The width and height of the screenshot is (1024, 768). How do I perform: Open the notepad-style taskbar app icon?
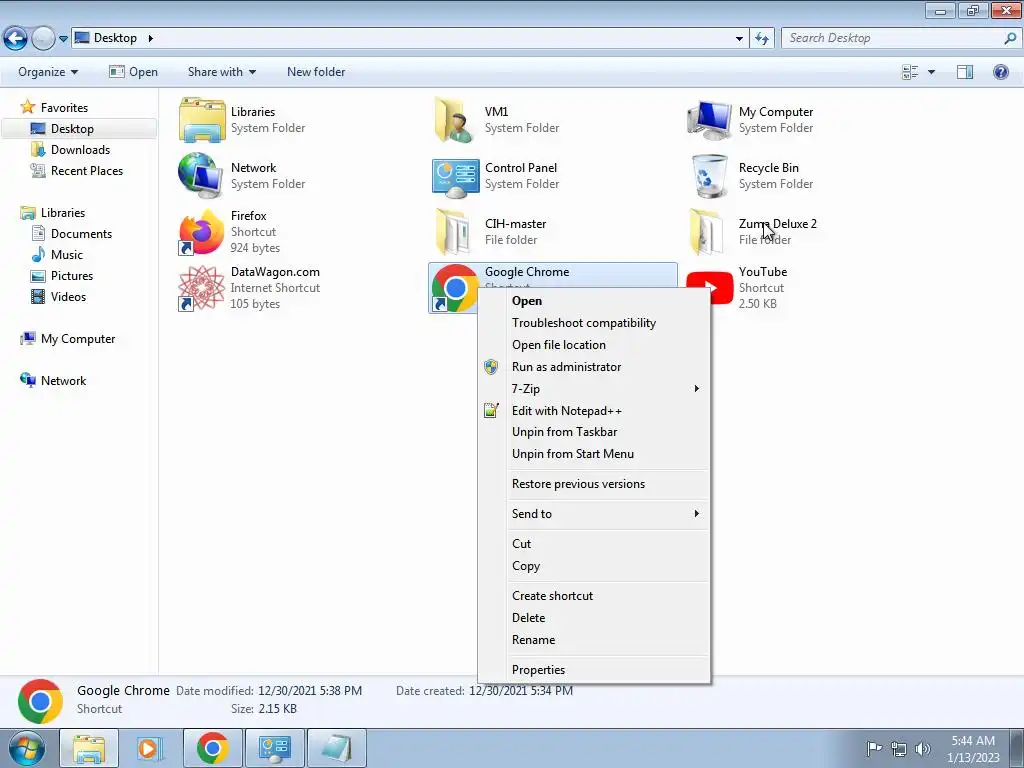[x=336, y=748]
